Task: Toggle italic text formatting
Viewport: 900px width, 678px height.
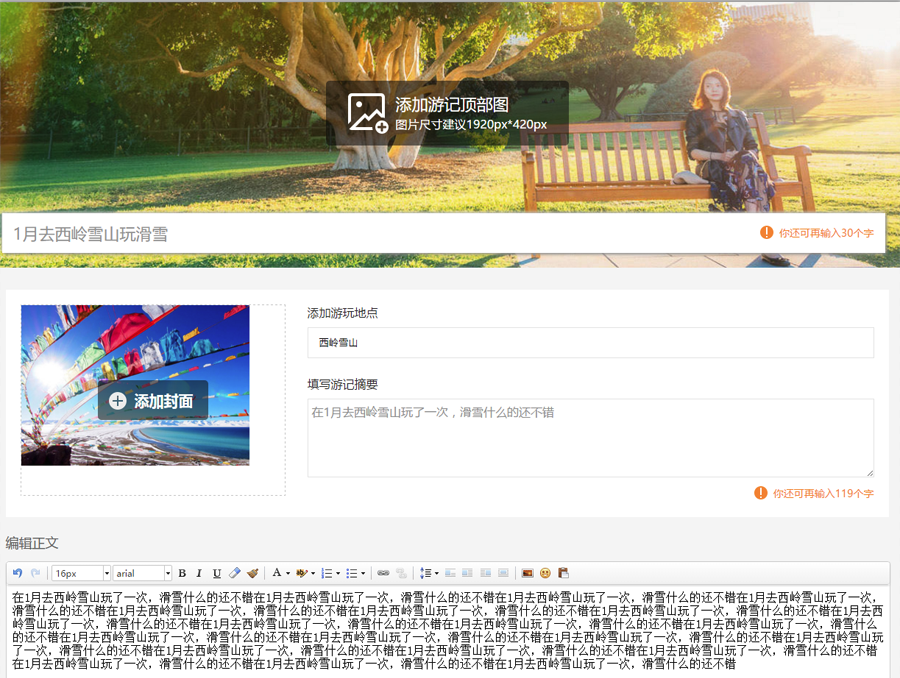Action: (199, 573)
